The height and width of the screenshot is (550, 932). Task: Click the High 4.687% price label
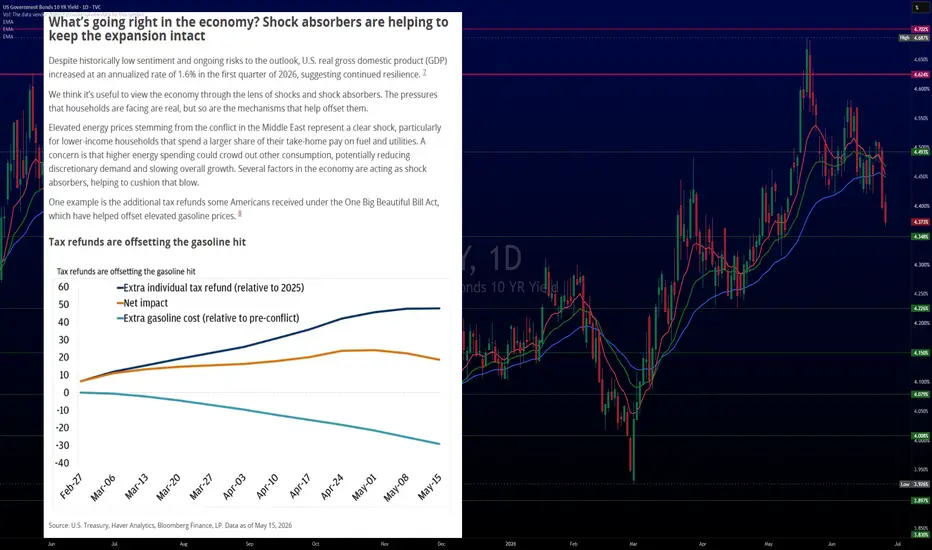coord(914,37)
